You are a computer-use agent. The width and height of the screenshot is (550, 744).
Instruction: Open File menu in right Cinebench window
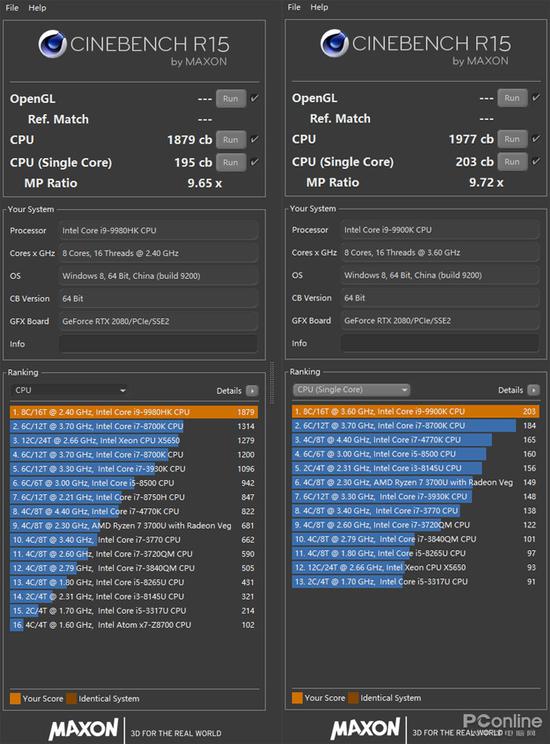click(294, 7)
